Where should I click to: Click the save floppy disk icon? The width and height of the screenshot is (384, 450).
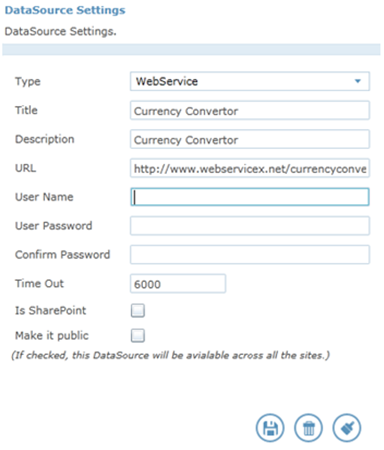tap(270, 428)
